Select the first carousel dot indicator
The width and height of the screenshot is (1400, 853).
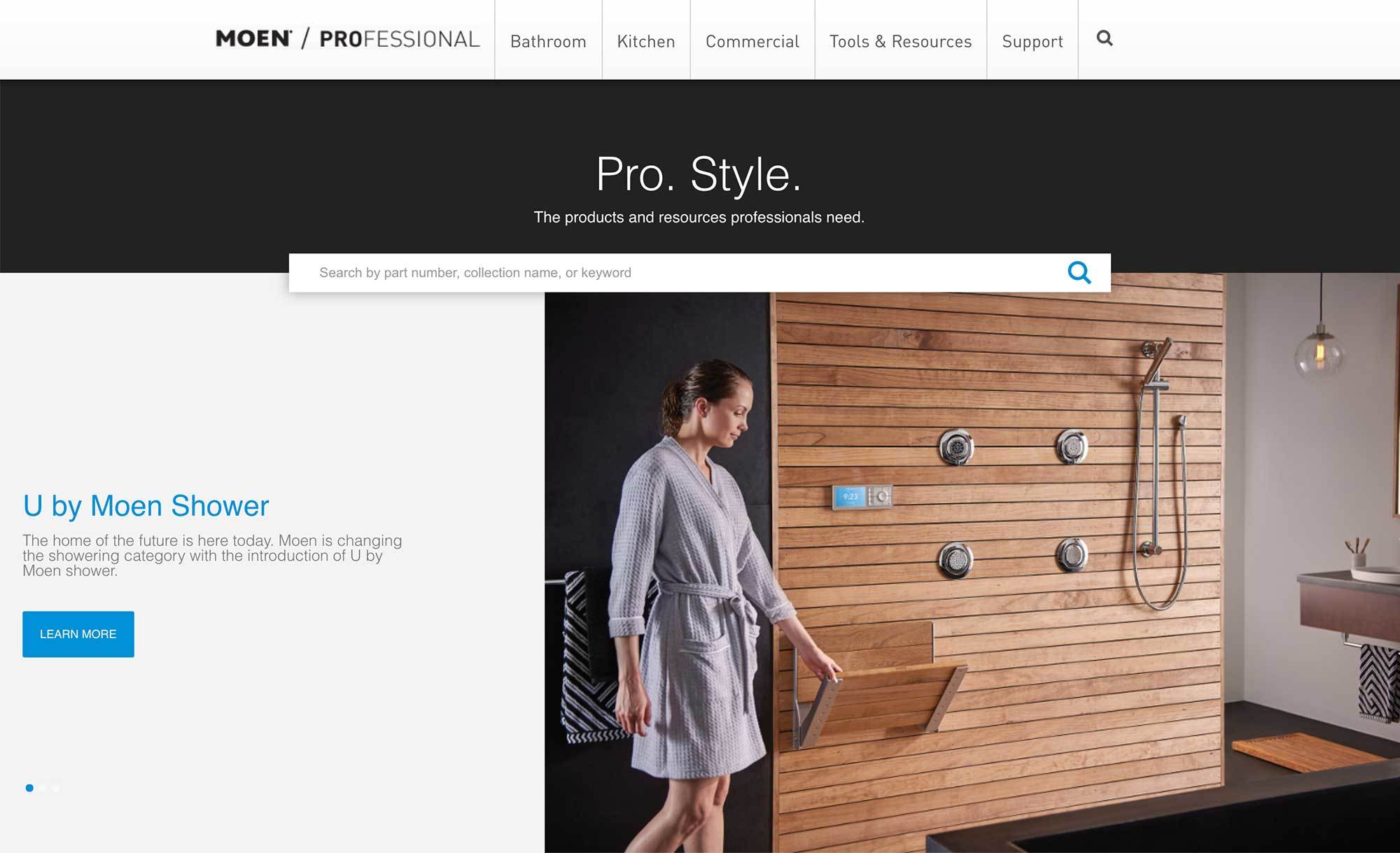coord(29,788)
